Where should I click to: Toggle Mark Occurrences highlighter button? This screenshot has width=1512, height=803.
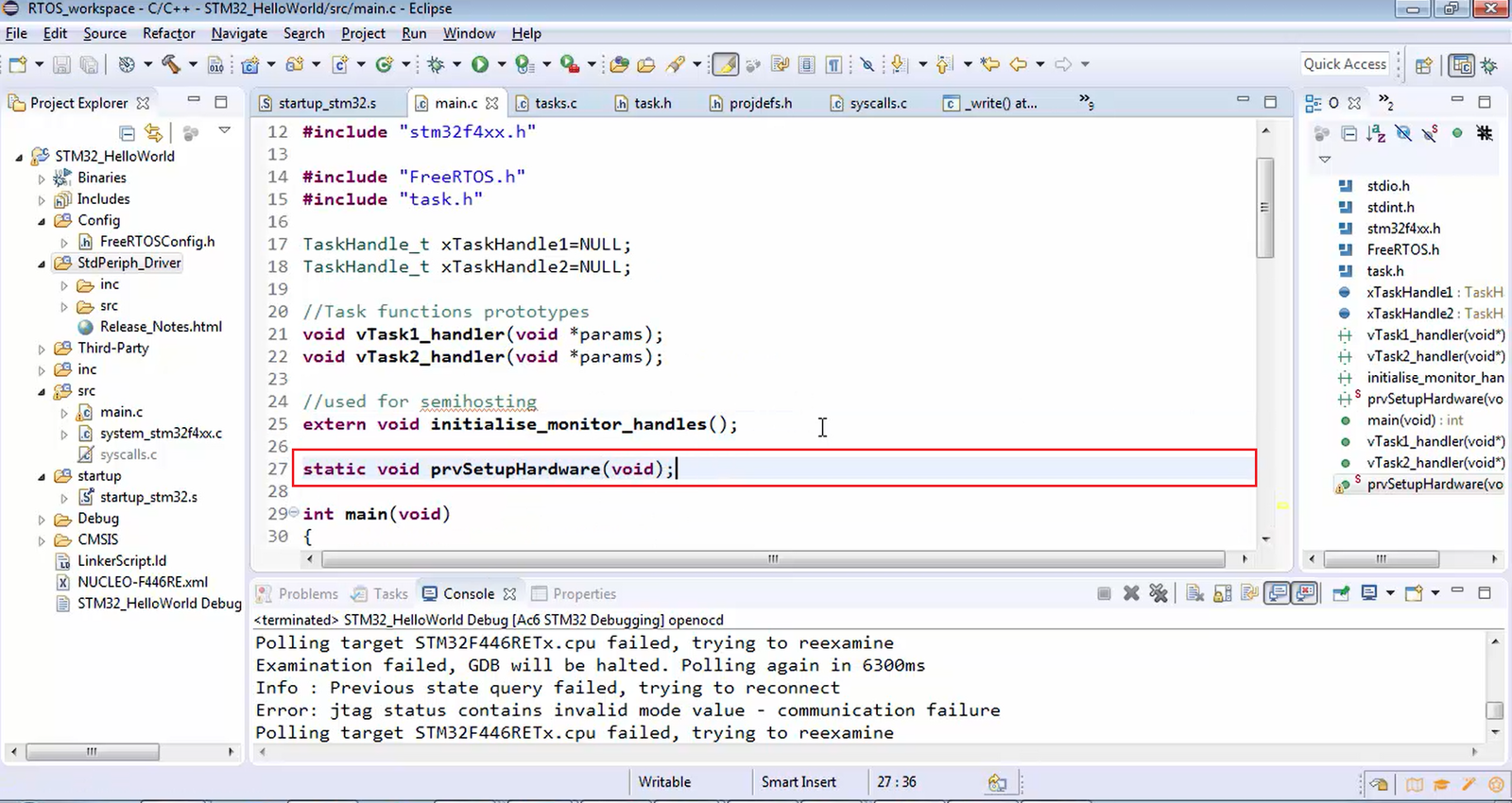[x=725, y=64]
